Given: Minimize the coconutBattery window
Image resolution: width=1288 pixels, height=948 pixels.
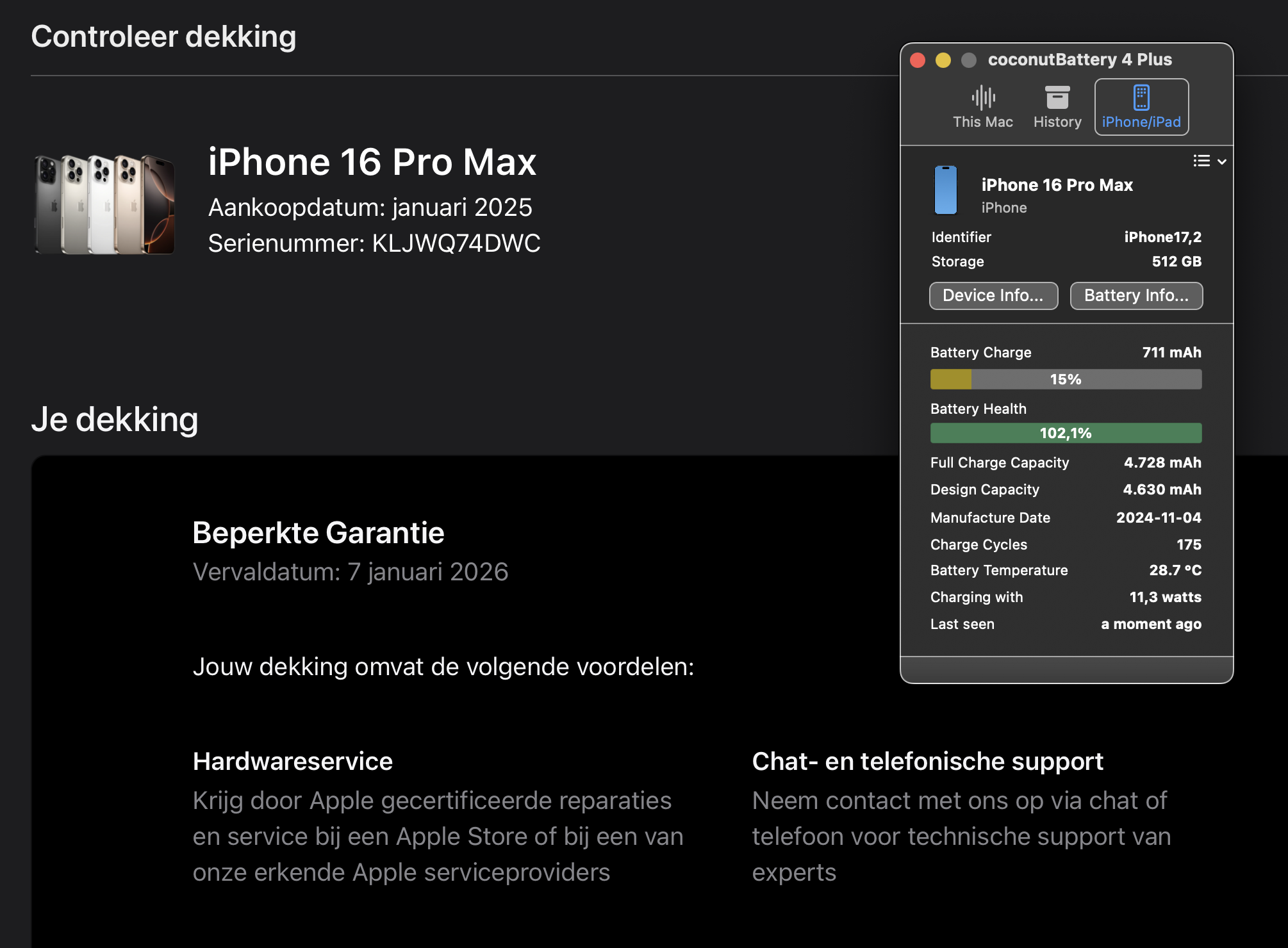Looking at the screenshot, I should click(943, 60).
